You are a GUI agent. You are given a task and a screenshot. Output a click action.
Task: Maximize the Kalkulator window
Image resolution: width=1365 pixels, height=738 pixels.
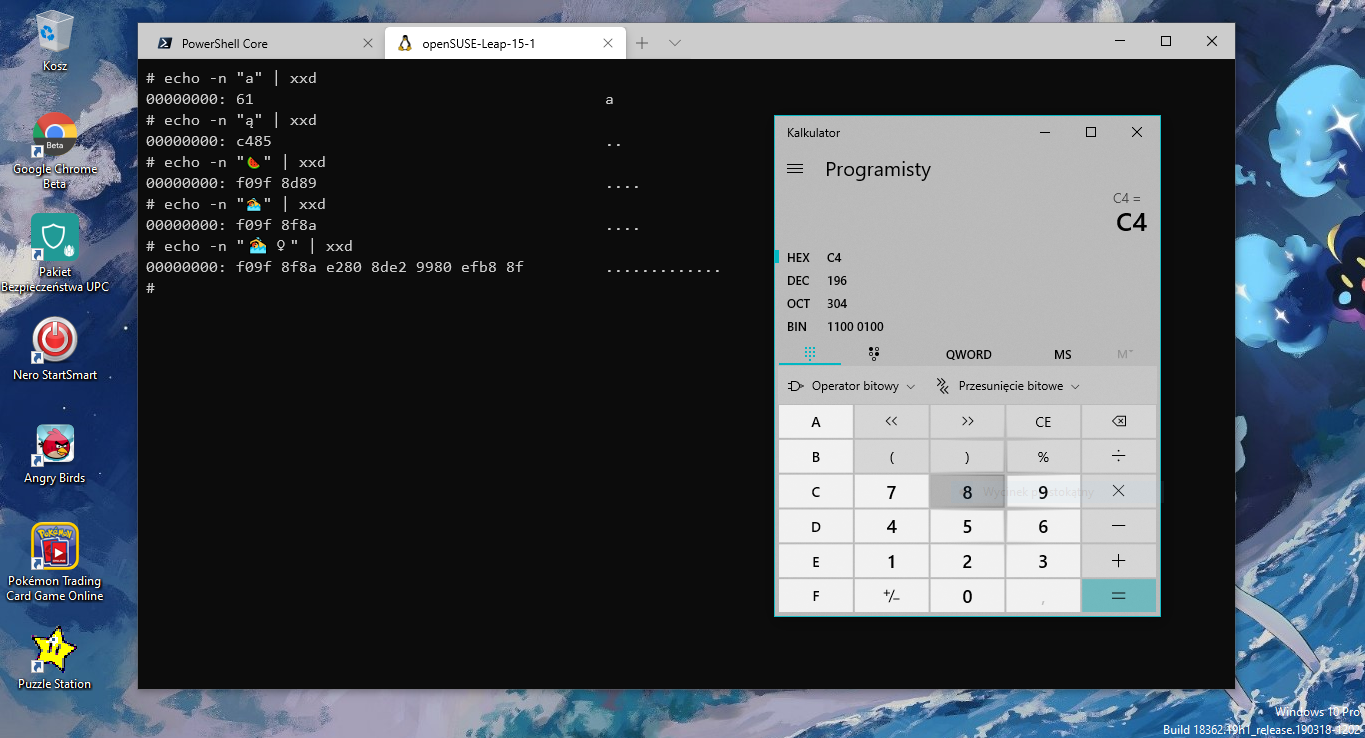(1091, 132)
